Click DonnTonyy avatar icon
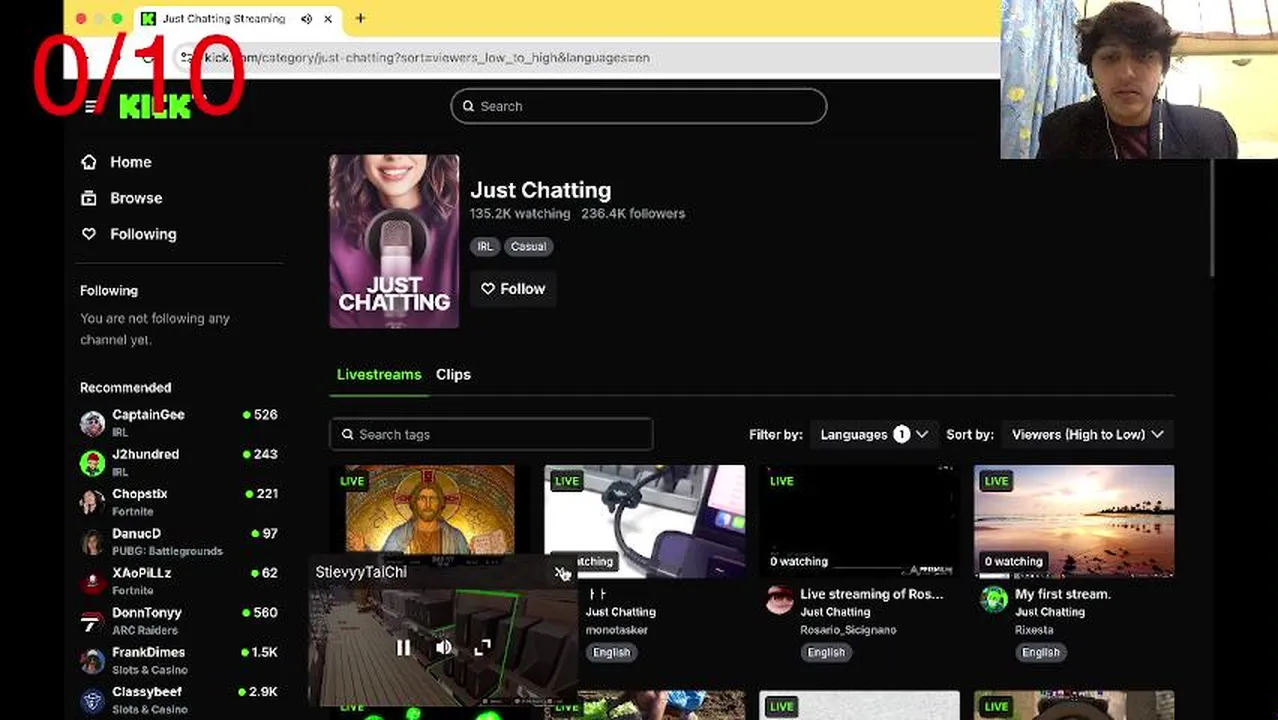This screenshot has height=720, width=1278. click(x=92, y=621)
